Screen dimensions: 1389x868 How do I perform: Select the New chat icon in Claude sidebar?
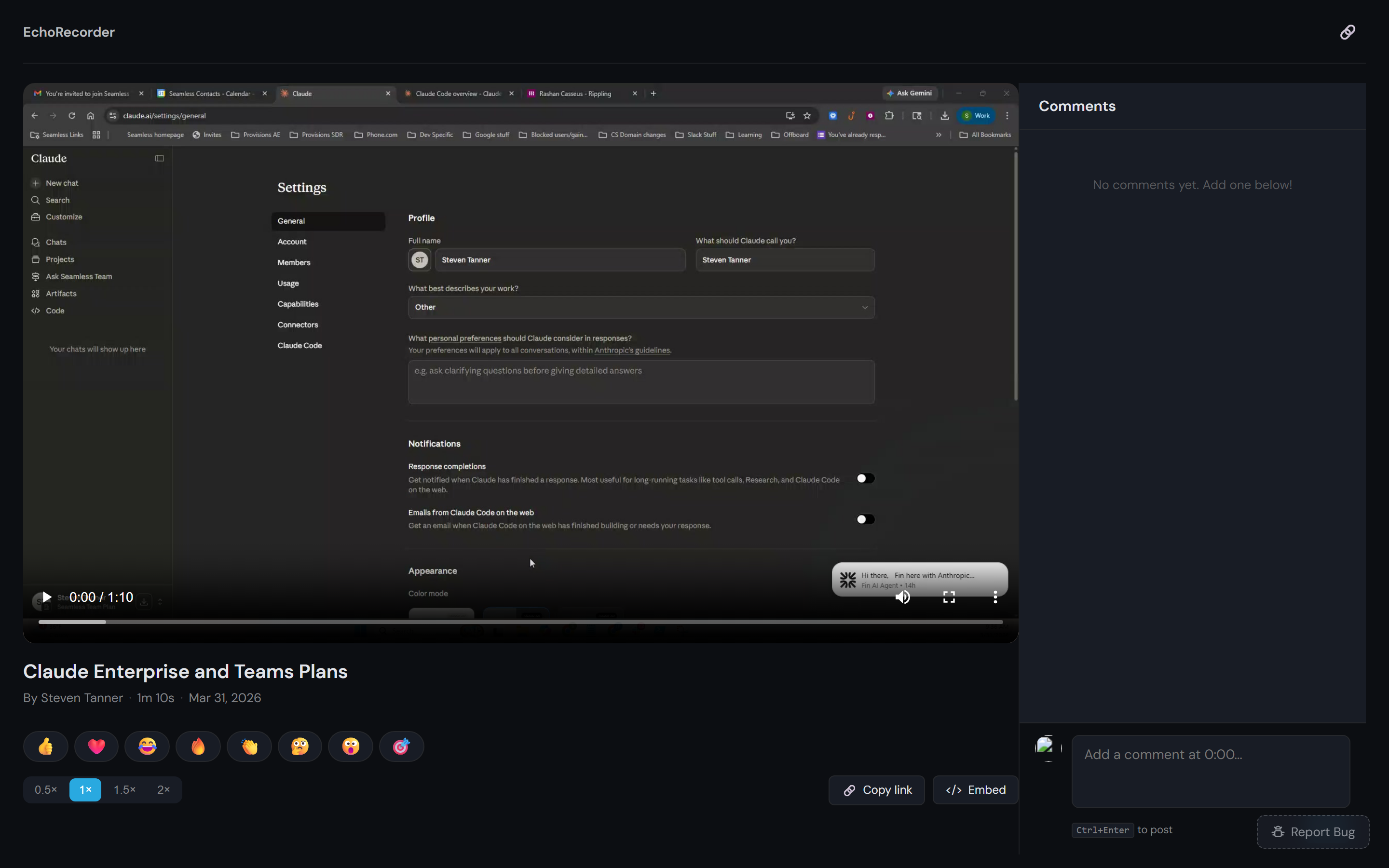coord(35,183)
